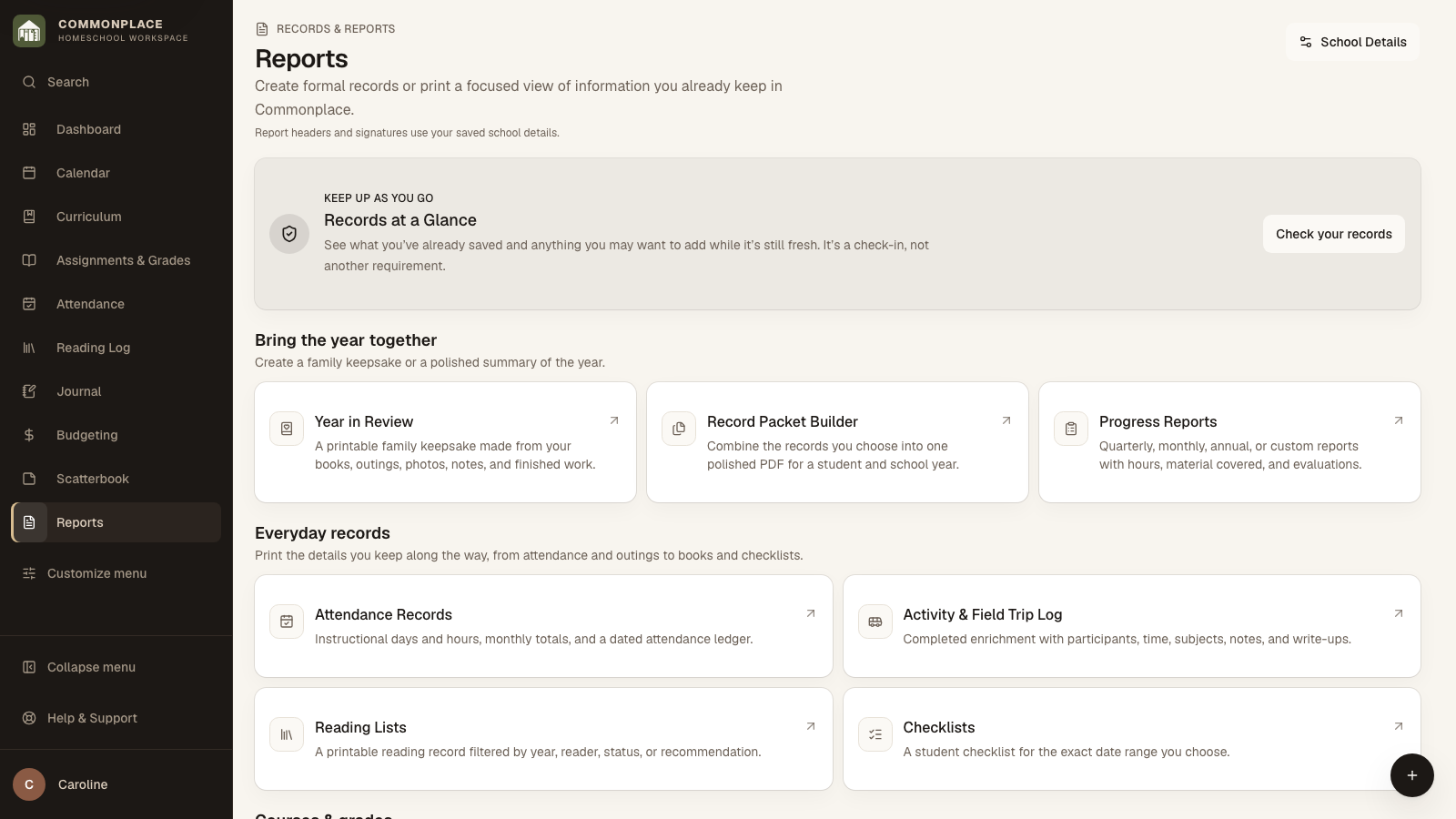Open the Dashboard menu item
This screenshot has width=1456, height=819.
coord(116,129)
